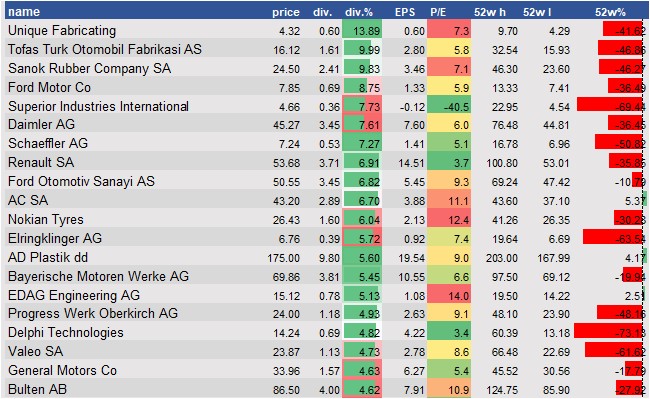
Task: Click green P/E cell showing -40.5
Action: (449, 106)
